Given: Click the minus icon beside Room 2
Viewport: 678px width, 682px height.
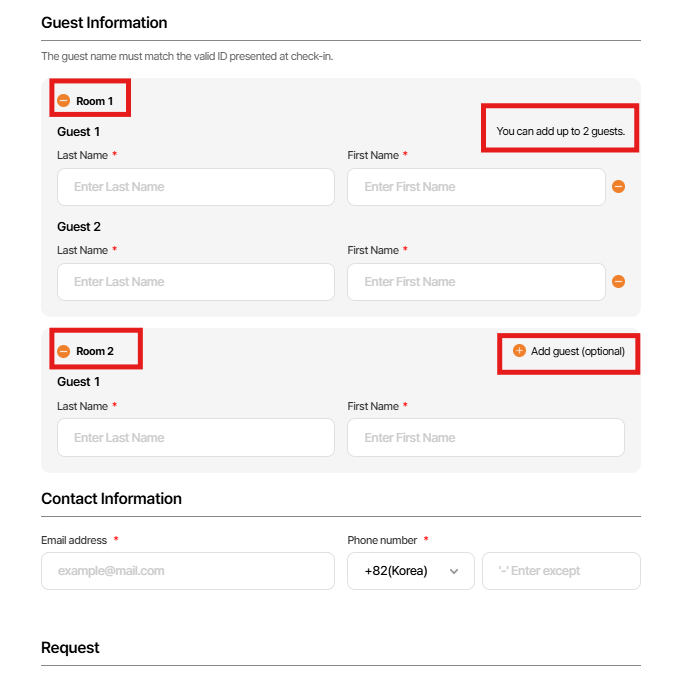Looking at the screenshot, I should pos(64,351).
